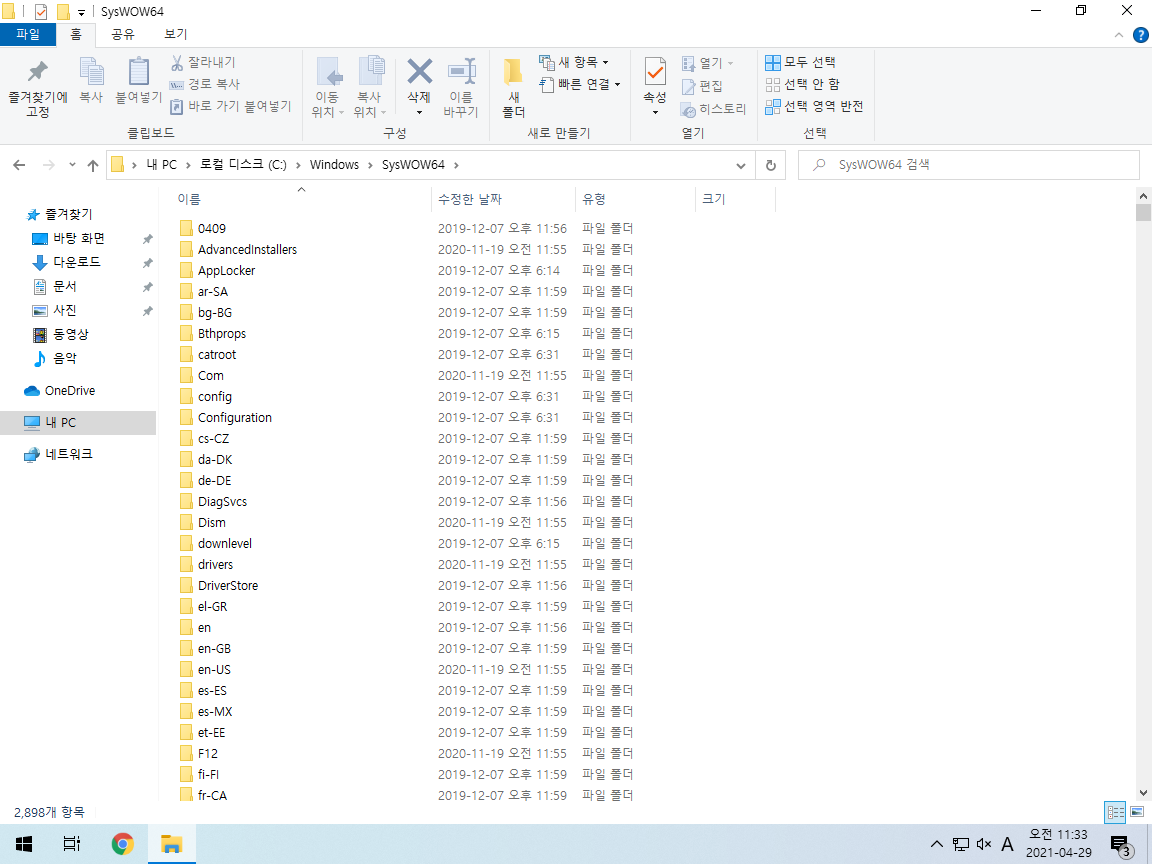This screenshot has height=864, width=1152.
Task: Switch to the Share (공유) ribbon tab
Action: (123, 34)
